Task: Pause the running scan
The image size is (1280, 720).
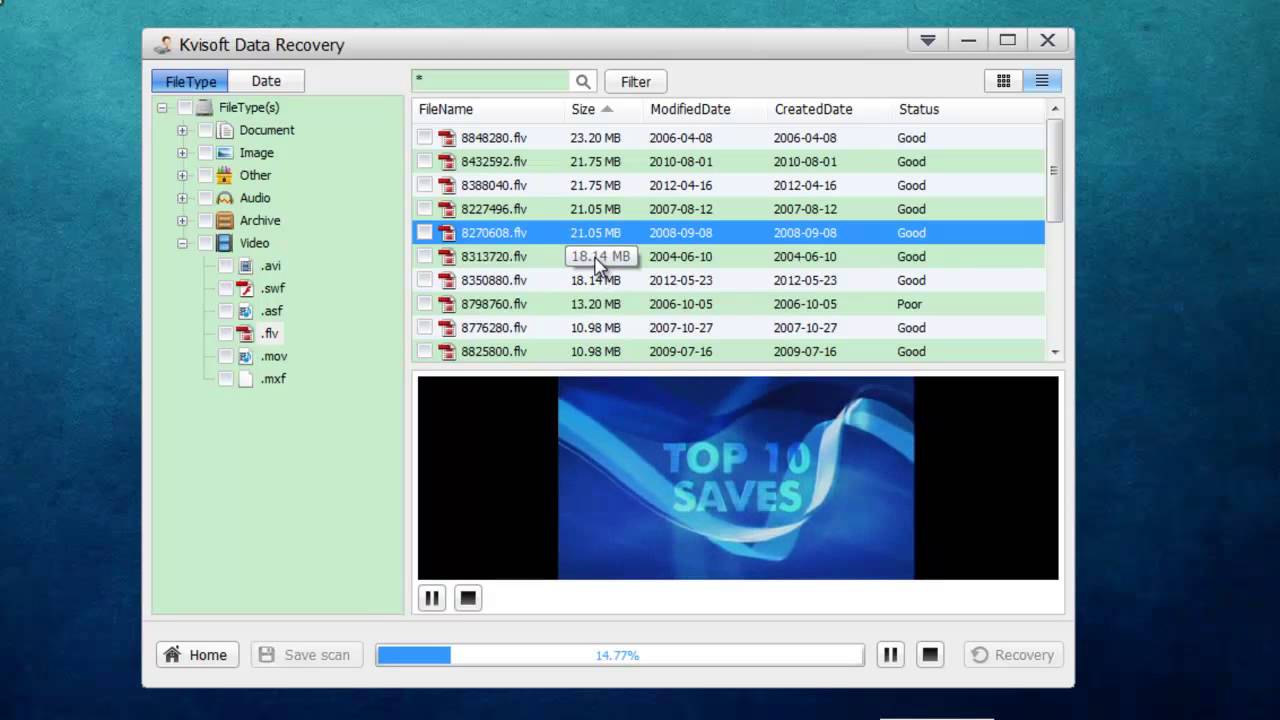Action: click(890, 655)
